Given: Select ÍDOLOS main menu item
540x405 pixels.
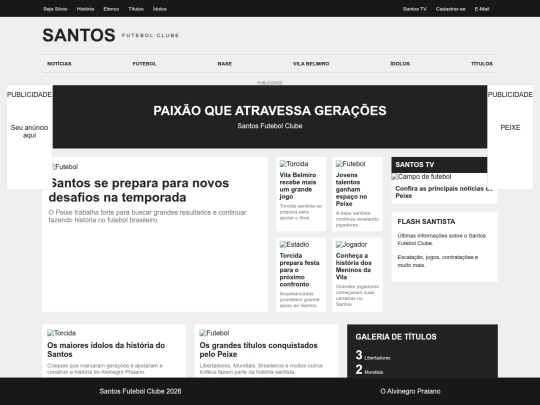Looking at the screenshot, I should tap(400, 64).
